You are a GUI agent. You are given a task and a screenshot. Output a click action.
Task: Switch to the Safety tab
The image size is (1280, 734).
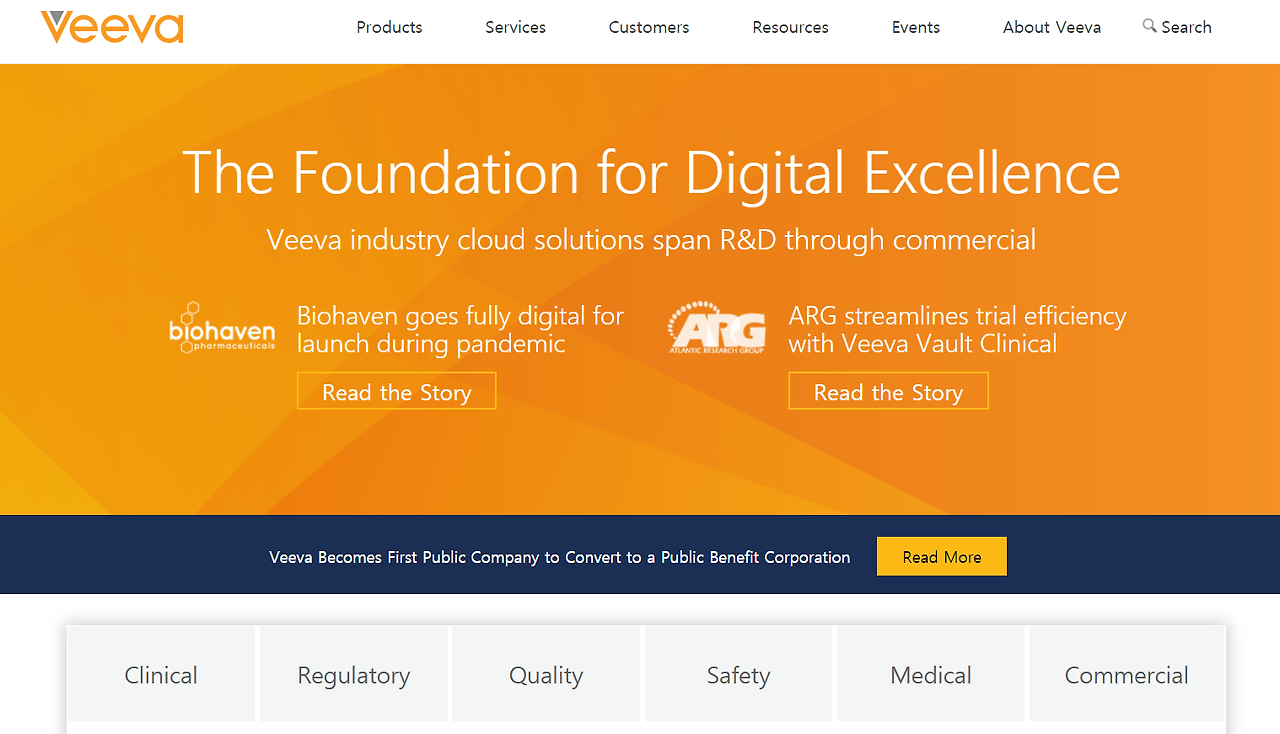pyautogui.click(x=739, y=674)
